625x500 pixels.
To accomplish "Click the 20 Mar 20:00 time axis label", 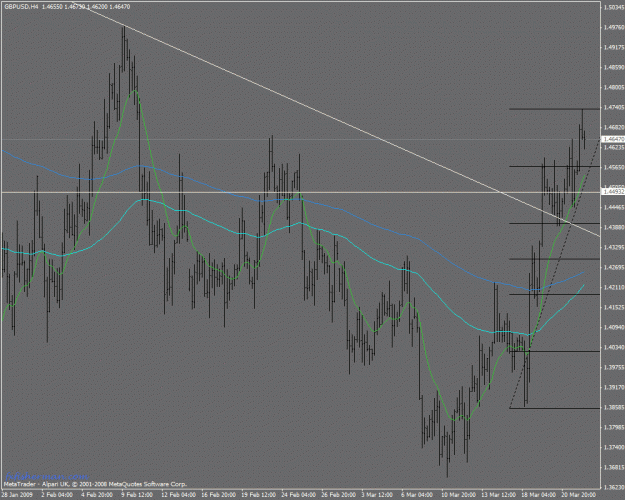I will point(578,495).
